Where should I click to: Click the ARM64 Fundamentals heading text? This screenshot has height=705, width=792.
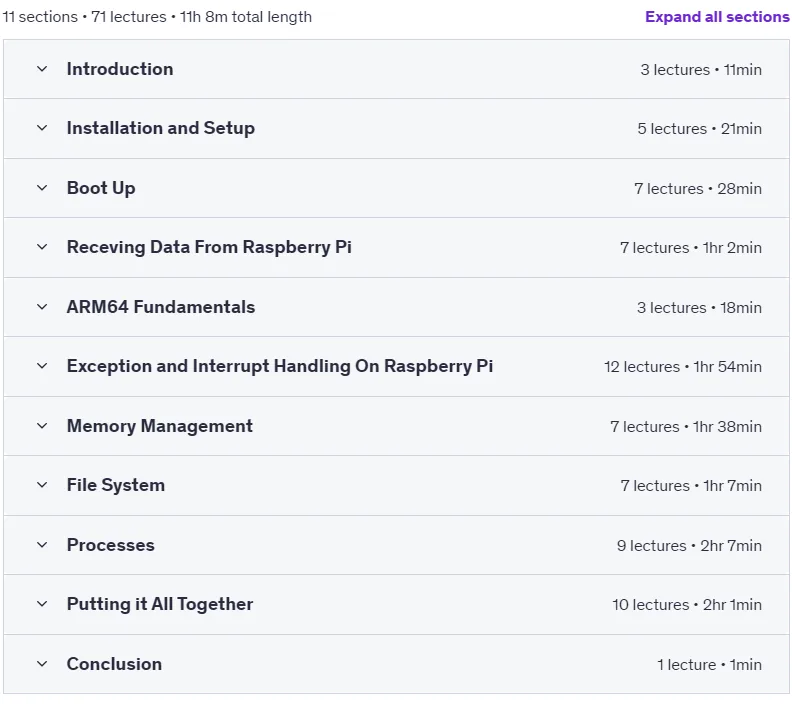[x=161, y=307]
